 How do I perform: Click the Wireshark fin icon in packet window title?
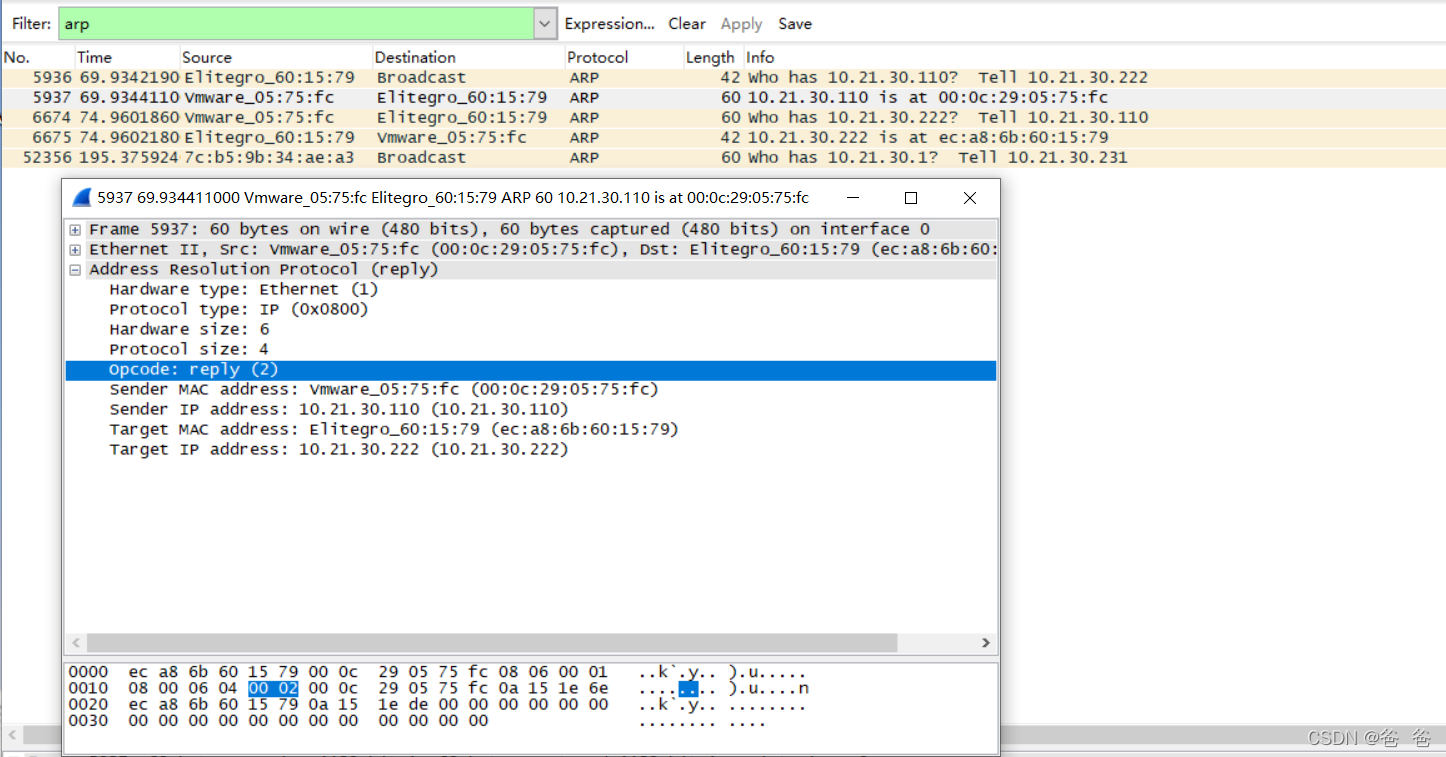(82, 198)
